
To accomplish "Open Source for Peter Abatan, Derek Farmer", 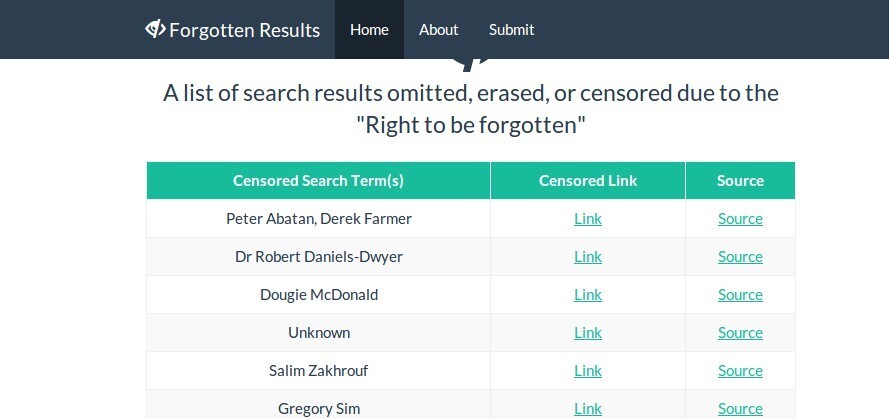I will (x=740, y=219).
